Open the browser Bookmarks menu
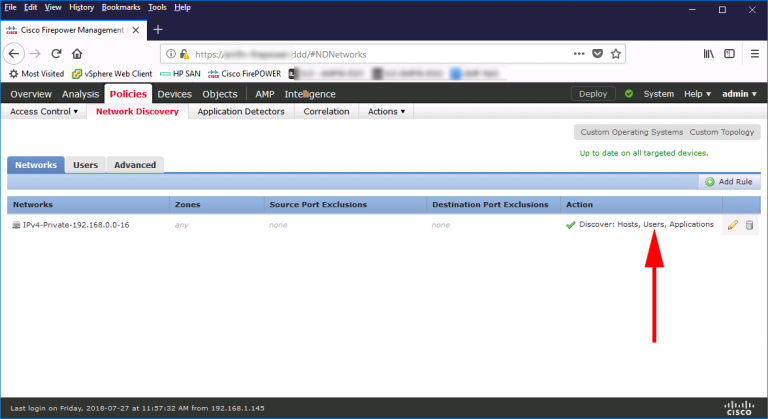768x419 pixels. (x=121, y=7)
